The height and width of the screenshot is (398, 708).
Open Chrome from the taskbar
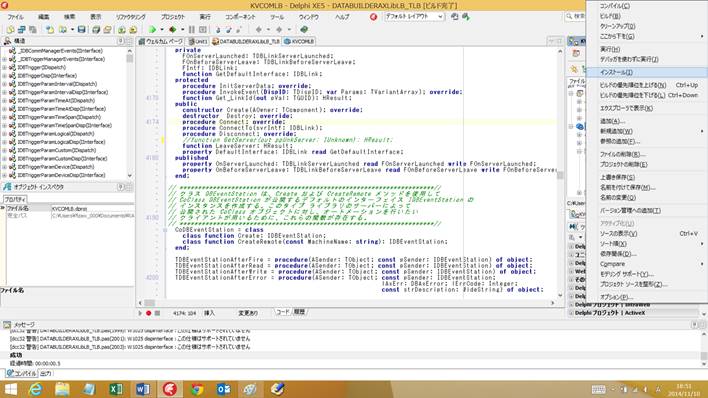pyautogui.click(x=196, y=389)
